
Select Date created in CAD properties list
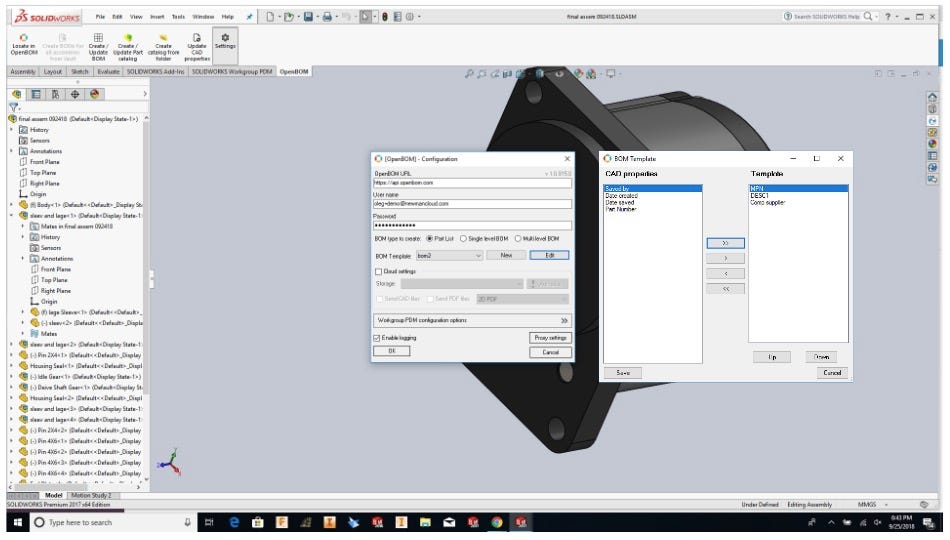622,196
